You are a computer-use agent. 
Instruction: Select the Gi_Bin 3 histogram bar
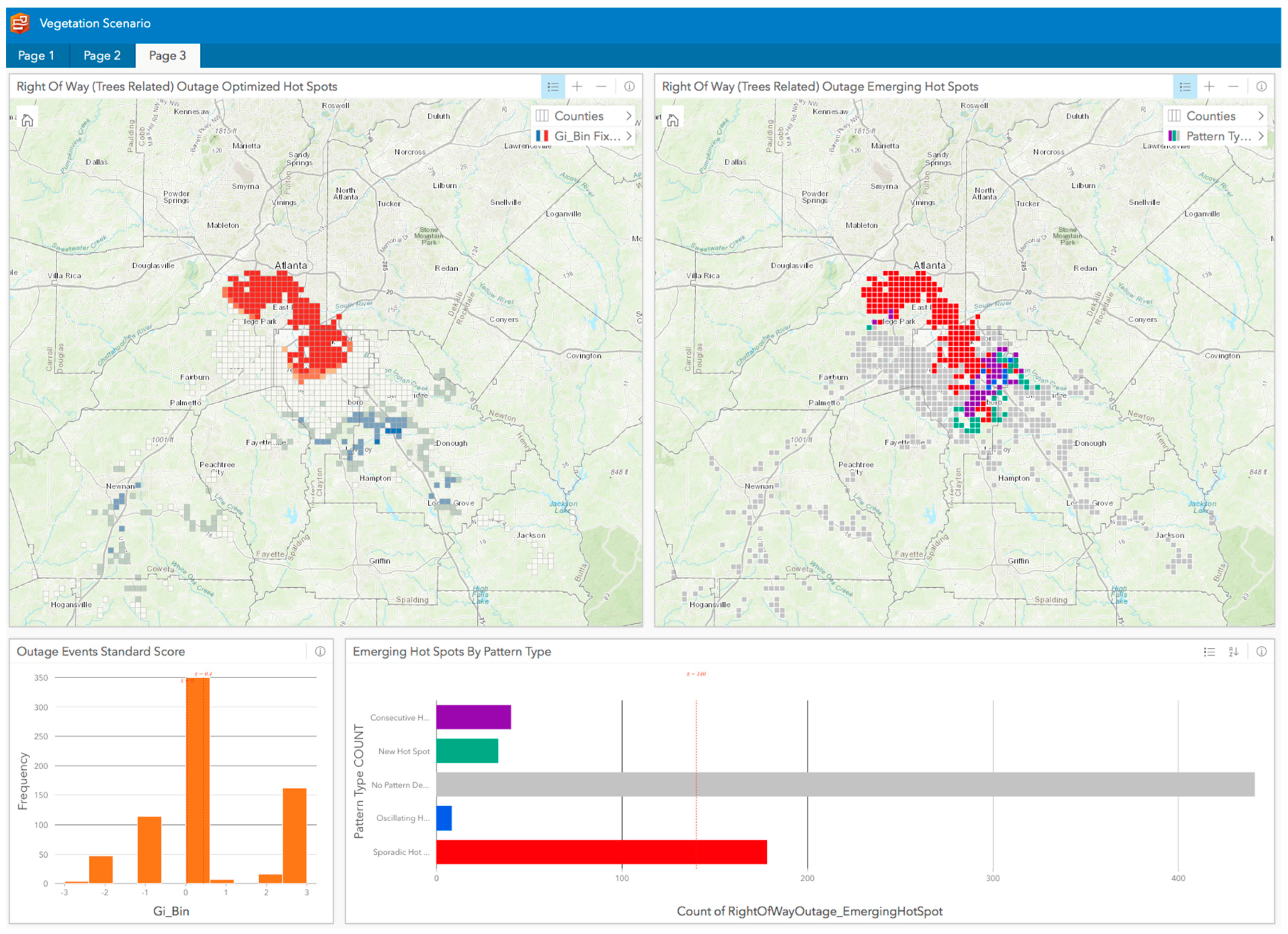(x=295, y=835)
